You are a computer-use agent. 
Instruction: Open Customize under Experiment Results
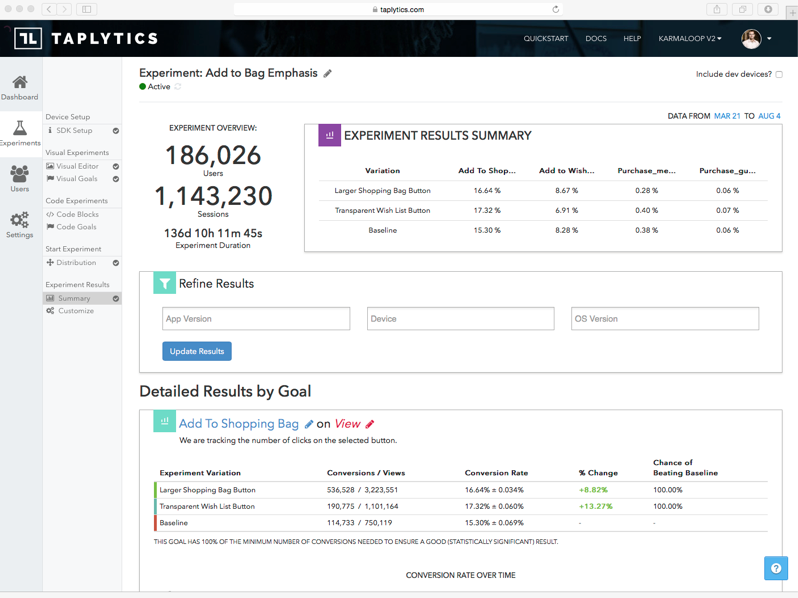[x=75, y=311]
